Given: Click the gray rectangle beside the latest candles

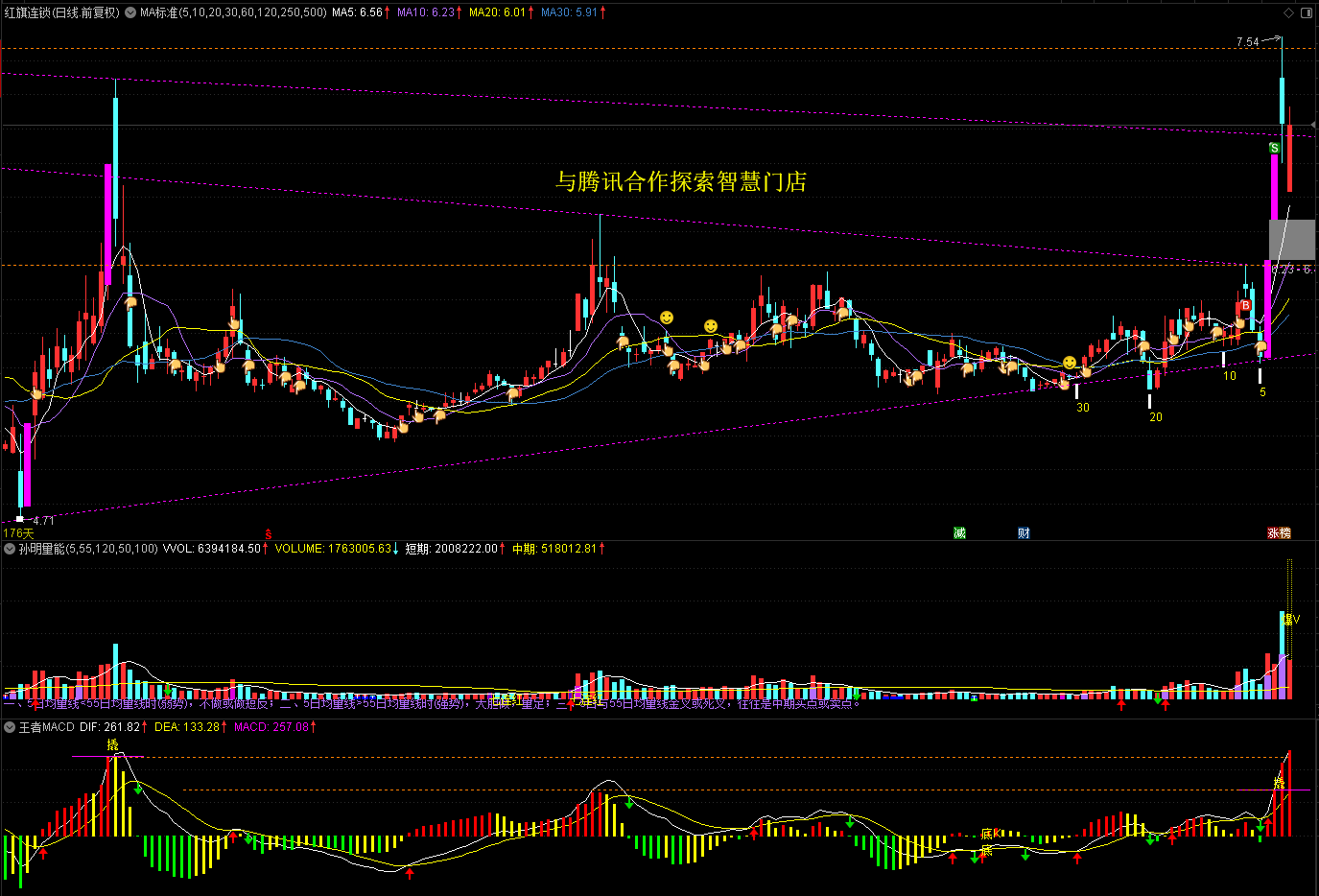Looking at the screenshot, I should [1292, 239].
